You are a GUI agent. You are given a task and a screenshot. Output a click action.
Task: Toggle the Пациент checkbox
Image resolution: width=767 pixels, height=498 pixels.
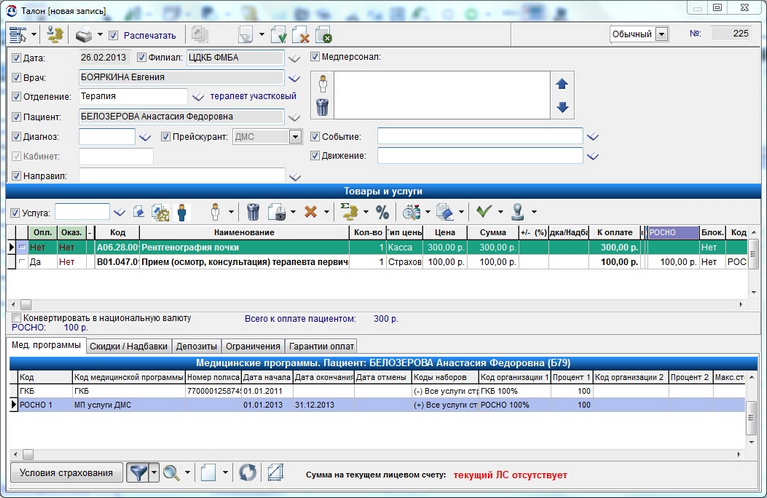coord(17,117)
